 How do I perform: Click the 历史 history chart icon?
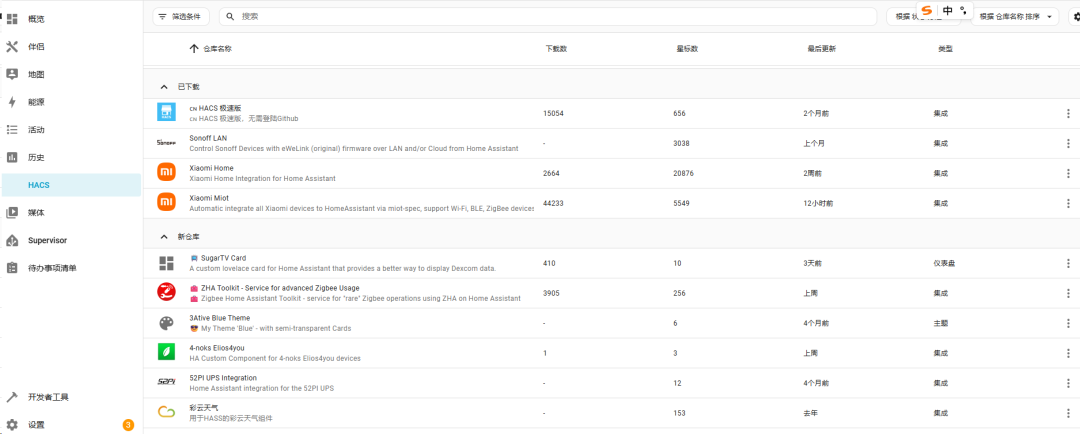tap(12, 157)
